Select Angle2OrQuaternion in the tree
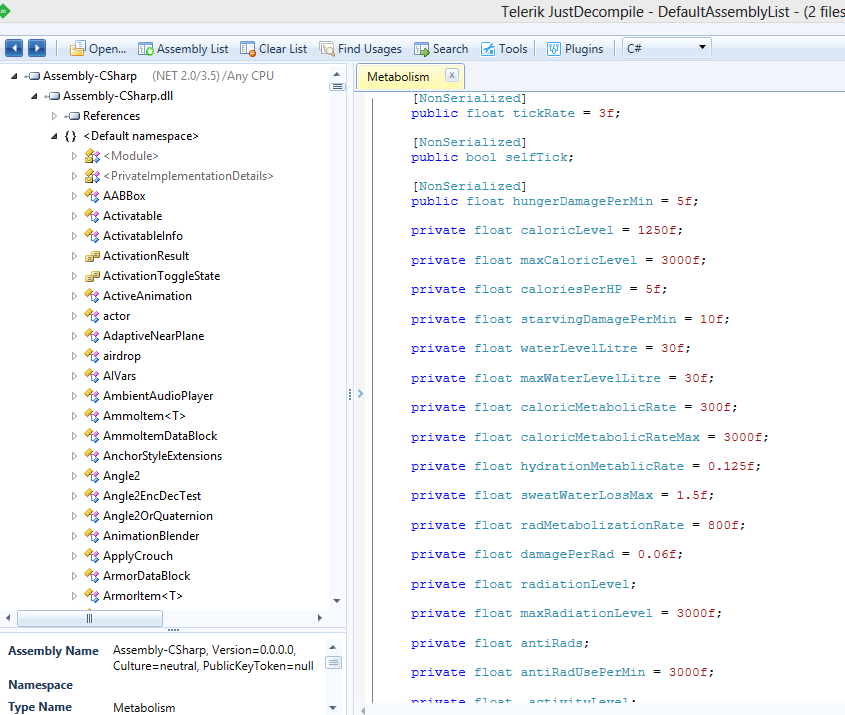845x715 pixels. click(158, 516)
